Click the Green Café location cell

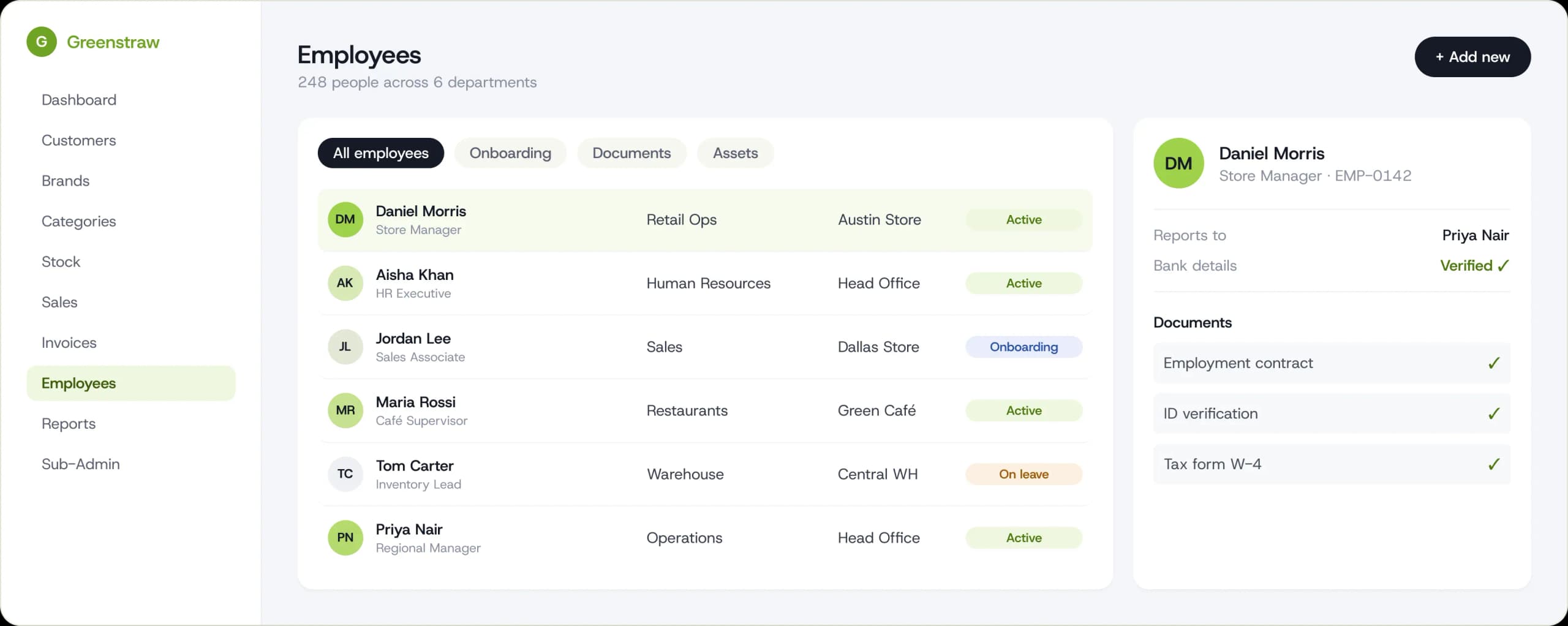(x=876, y=410)
